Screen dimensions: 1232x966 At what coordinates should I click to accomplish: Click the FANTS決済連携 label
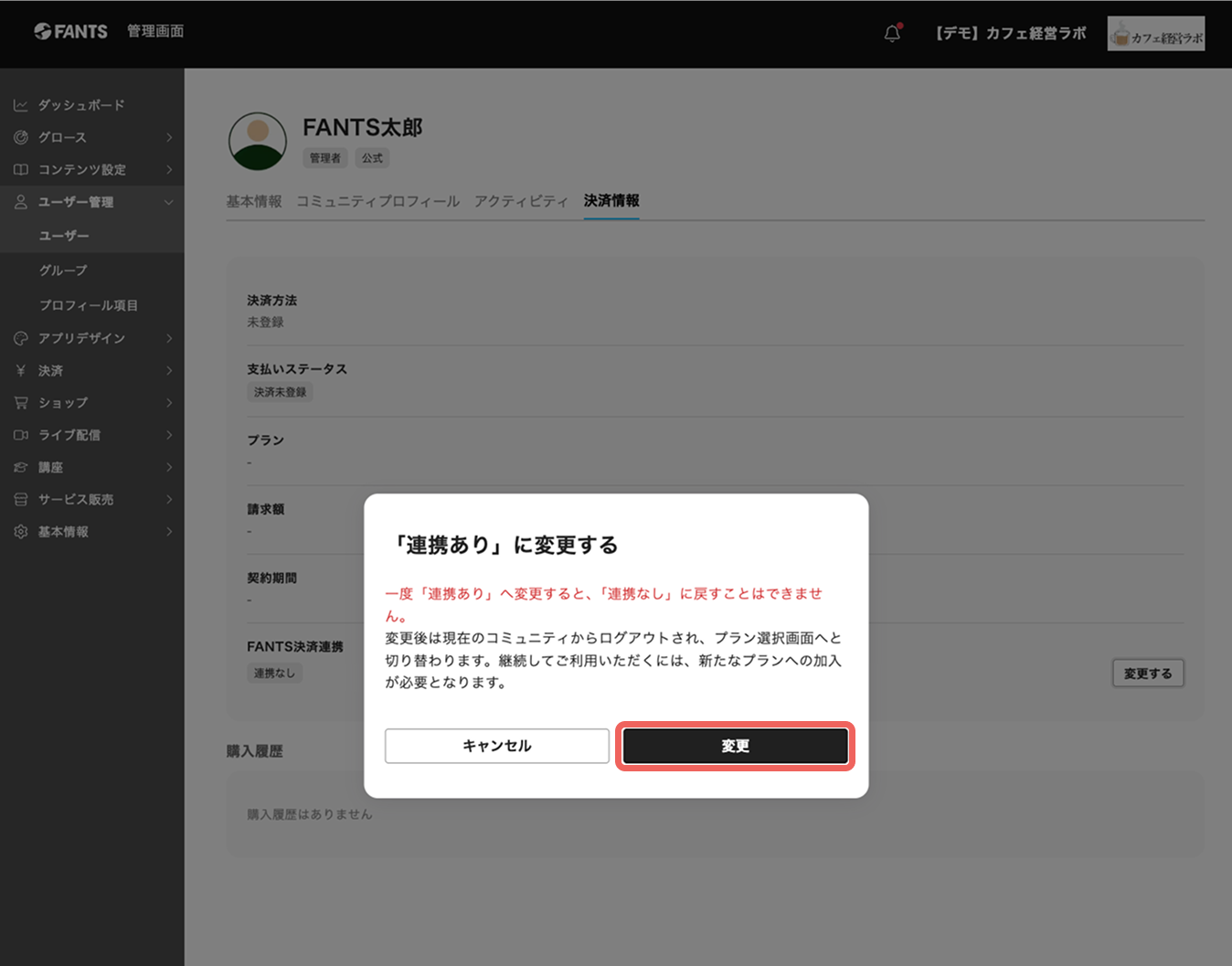(x=295, y=646)
